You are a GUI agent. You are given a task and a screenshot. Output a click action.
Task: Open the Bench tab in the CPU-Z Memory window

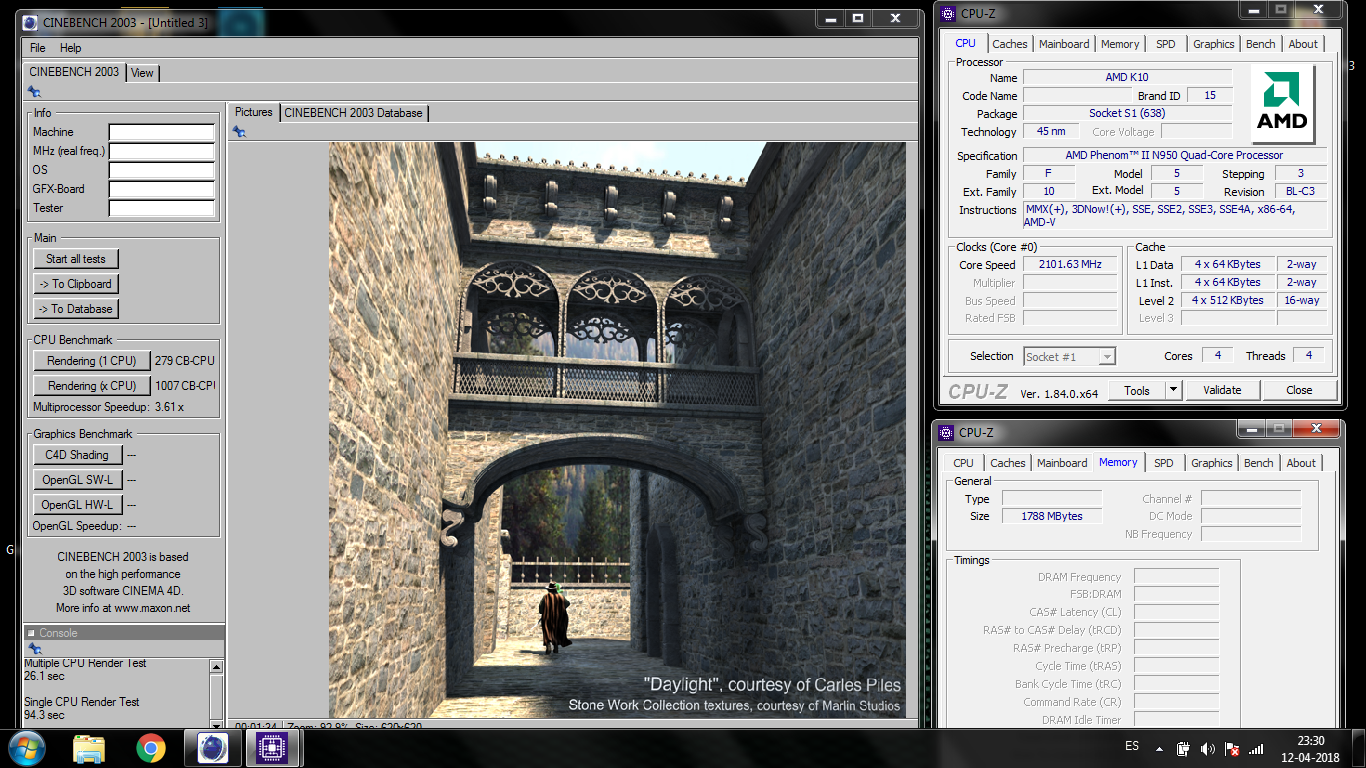click(1258, 463)
